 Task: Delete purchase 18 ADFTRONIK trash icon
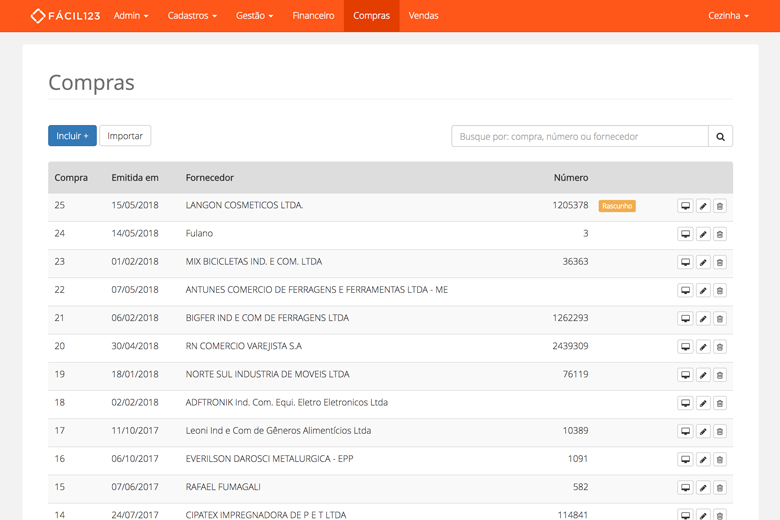point(720,403)
